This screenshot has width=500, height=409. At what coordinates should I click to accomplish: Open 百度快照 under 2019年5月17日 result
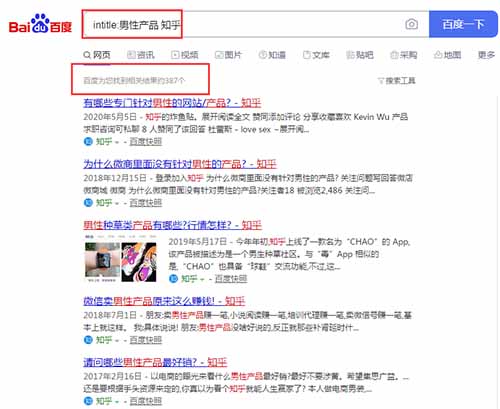click(x=231, y=278)
